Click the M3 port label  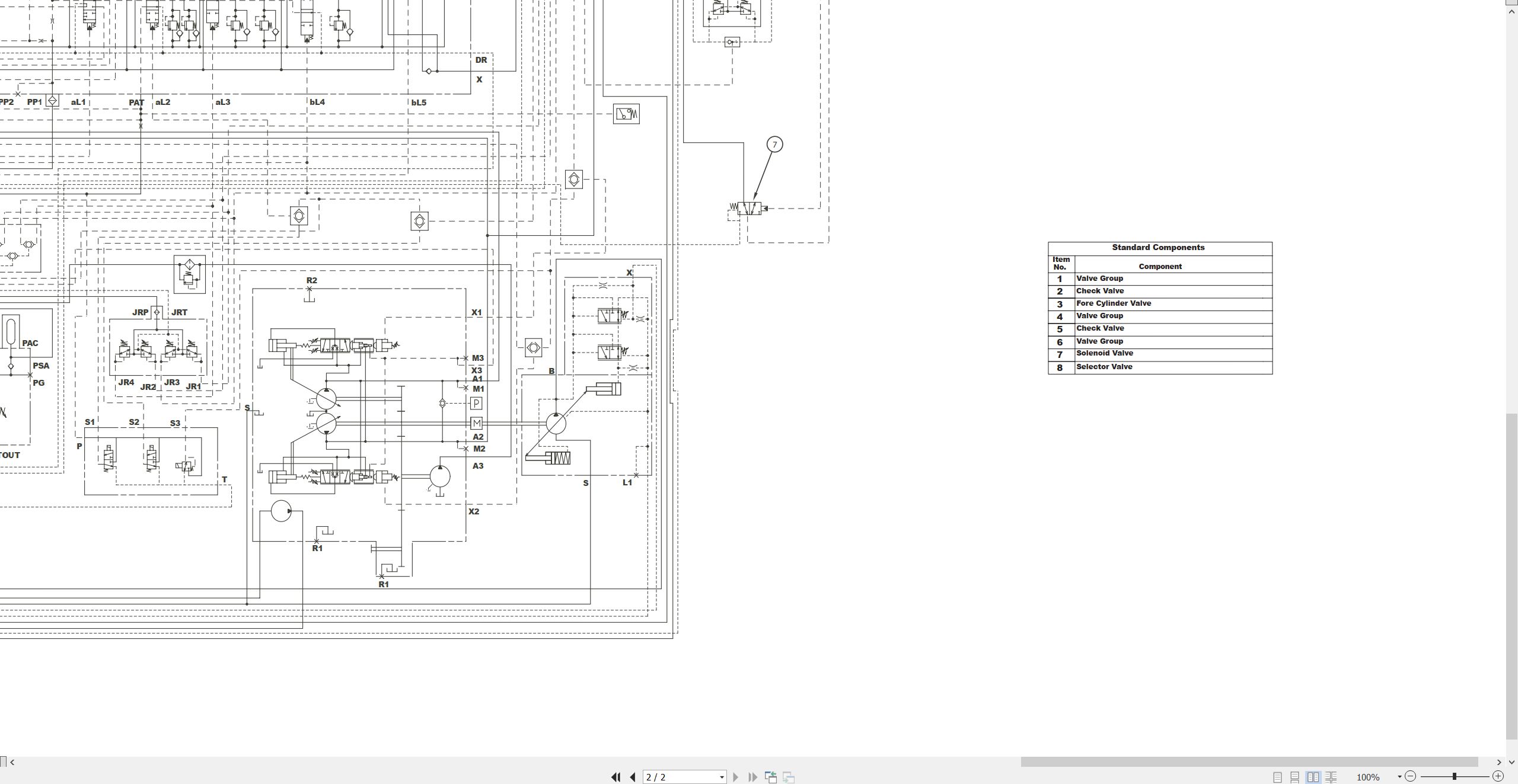pos(478,358)
